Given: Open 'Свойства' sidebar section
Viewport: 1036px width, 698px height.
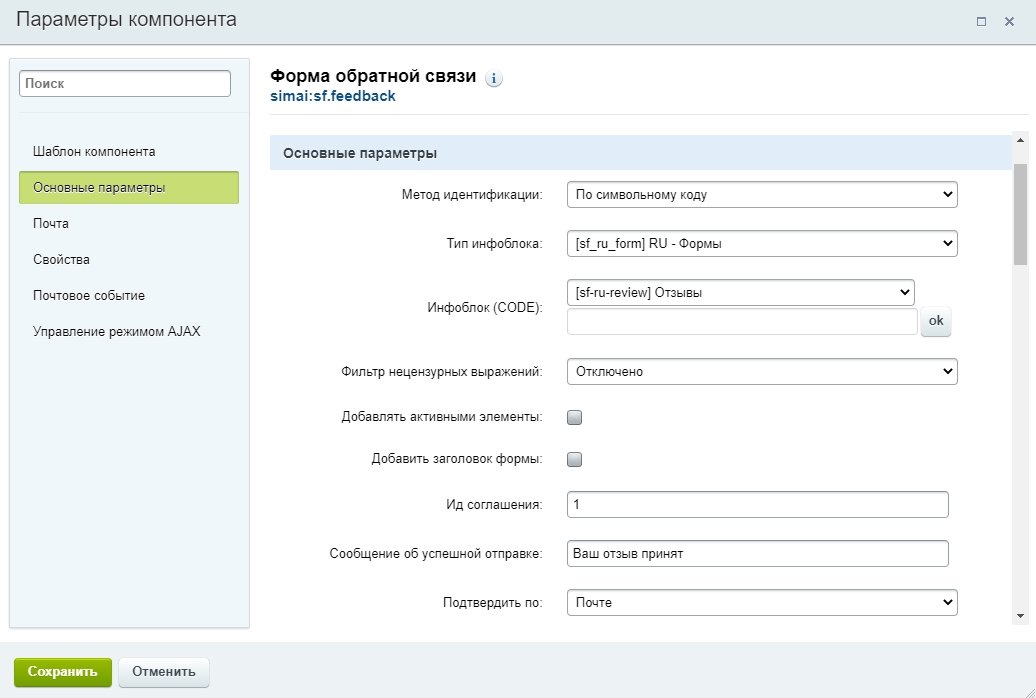Looking at the screenshot, I should pos(61,260).
